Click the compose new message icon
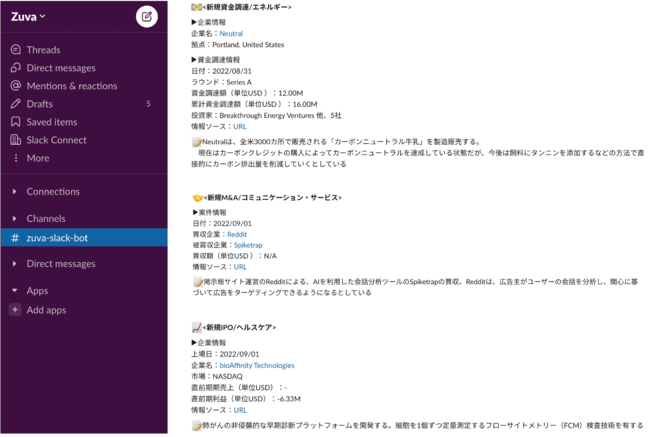Viewport: 650px width, 437px height. 147,17
